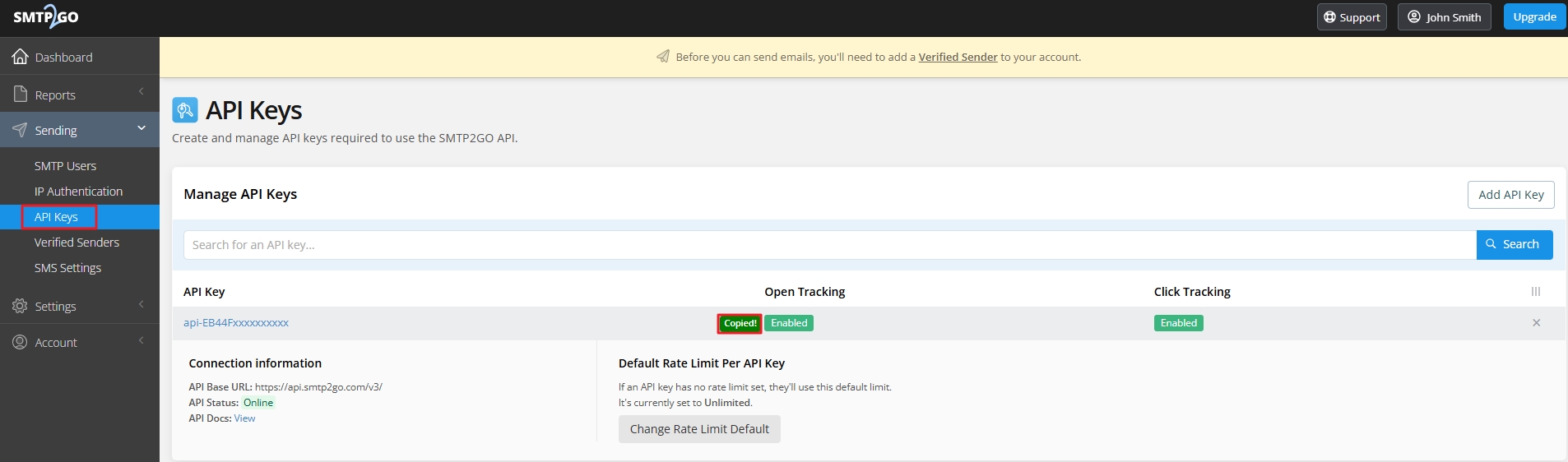Viewport: 1568px width, 462px height.
Task: Open Verified Senders in the sidebar
Action: pyautogui.click(x=77, y=243)
